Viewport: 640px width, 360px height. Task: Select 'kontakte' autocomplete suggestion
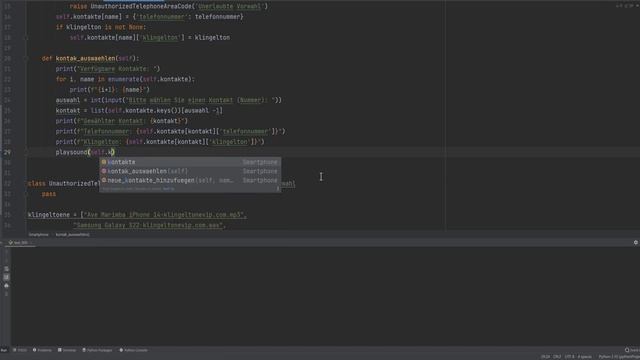tap(190, 162)
